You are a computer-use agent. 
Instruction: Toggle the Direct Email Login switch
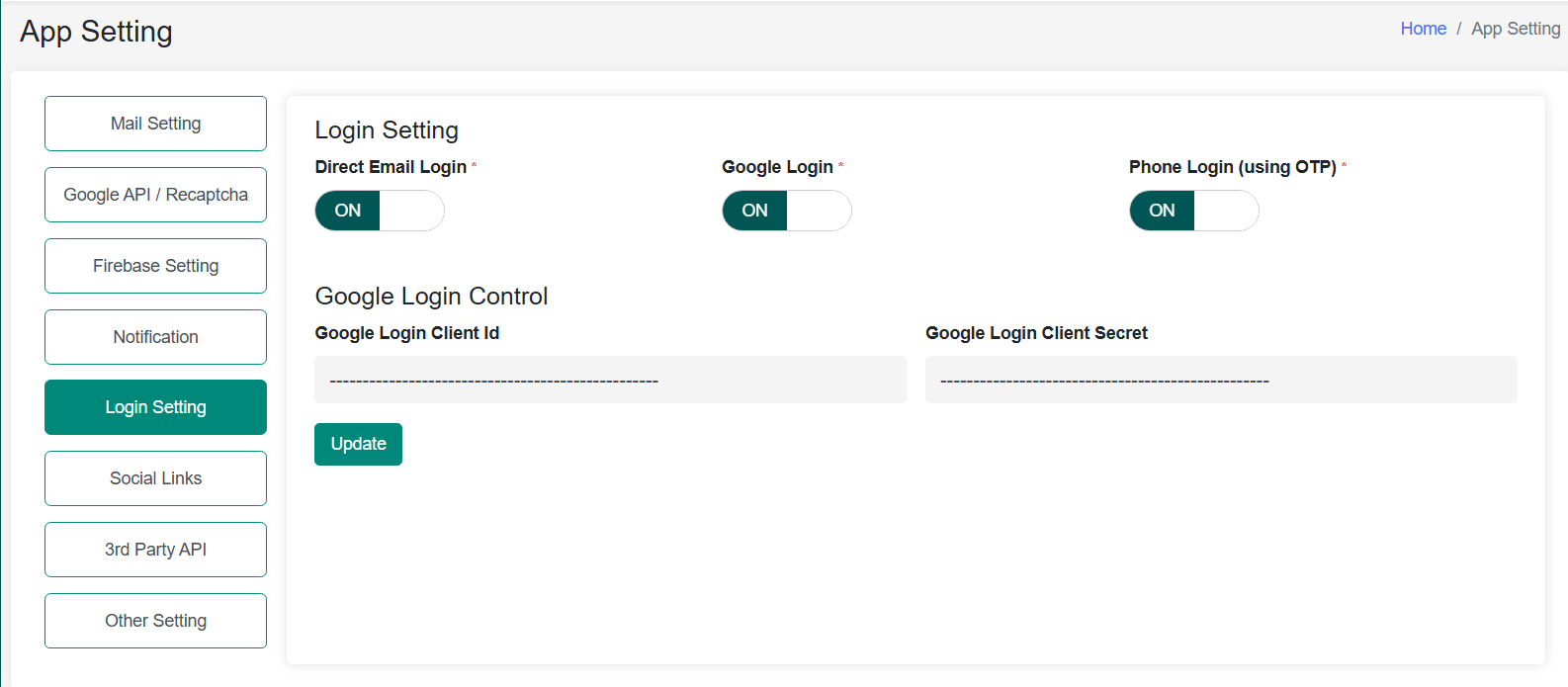pos(380,211)
